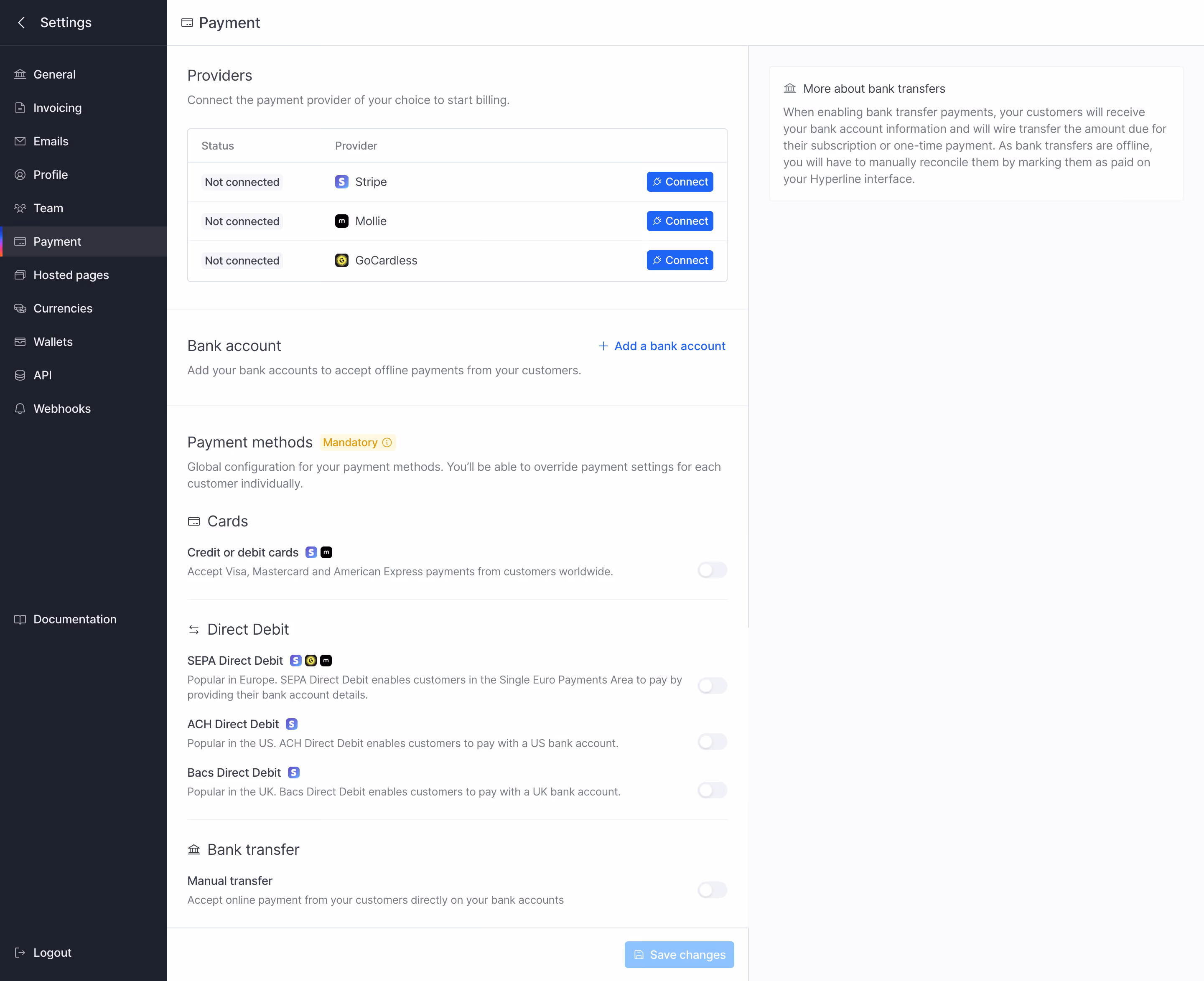Click the Stripe badge next to ACH Direct Debit
Screen dimensions: 1204x981
tap(292, 724)
